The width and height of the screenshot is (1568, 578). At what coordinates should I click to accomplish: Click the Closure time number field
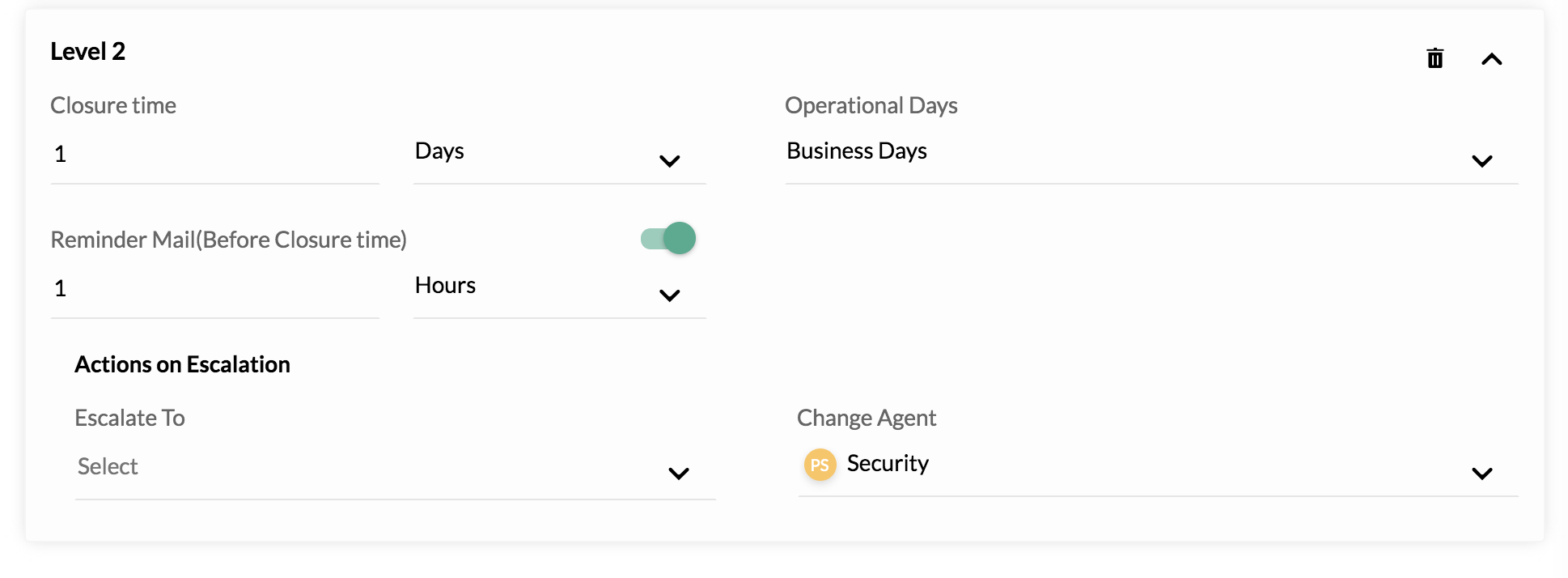(x=214, y=155)
